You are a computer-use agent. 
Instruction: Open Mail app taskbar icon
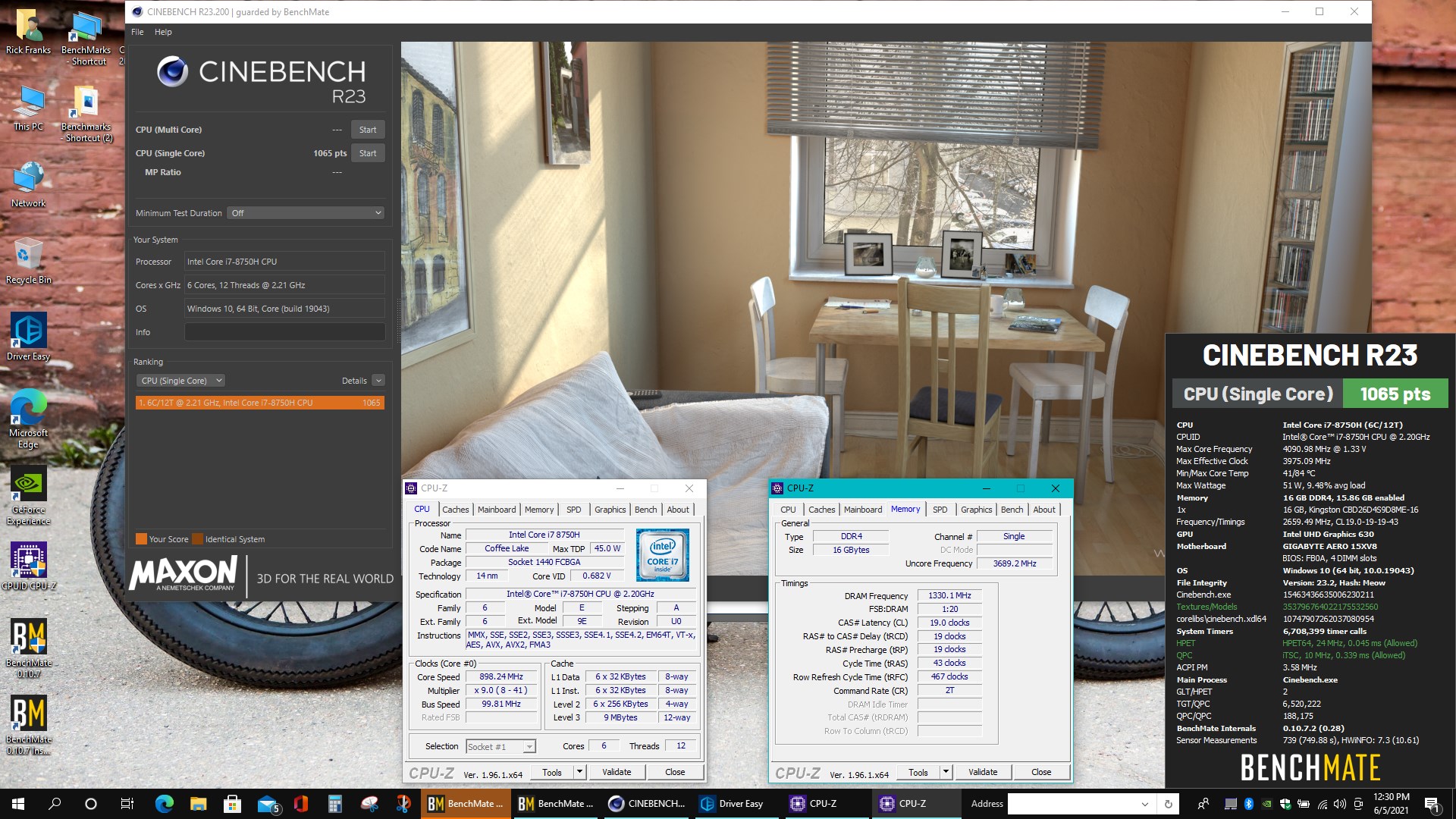coord(268,804)
